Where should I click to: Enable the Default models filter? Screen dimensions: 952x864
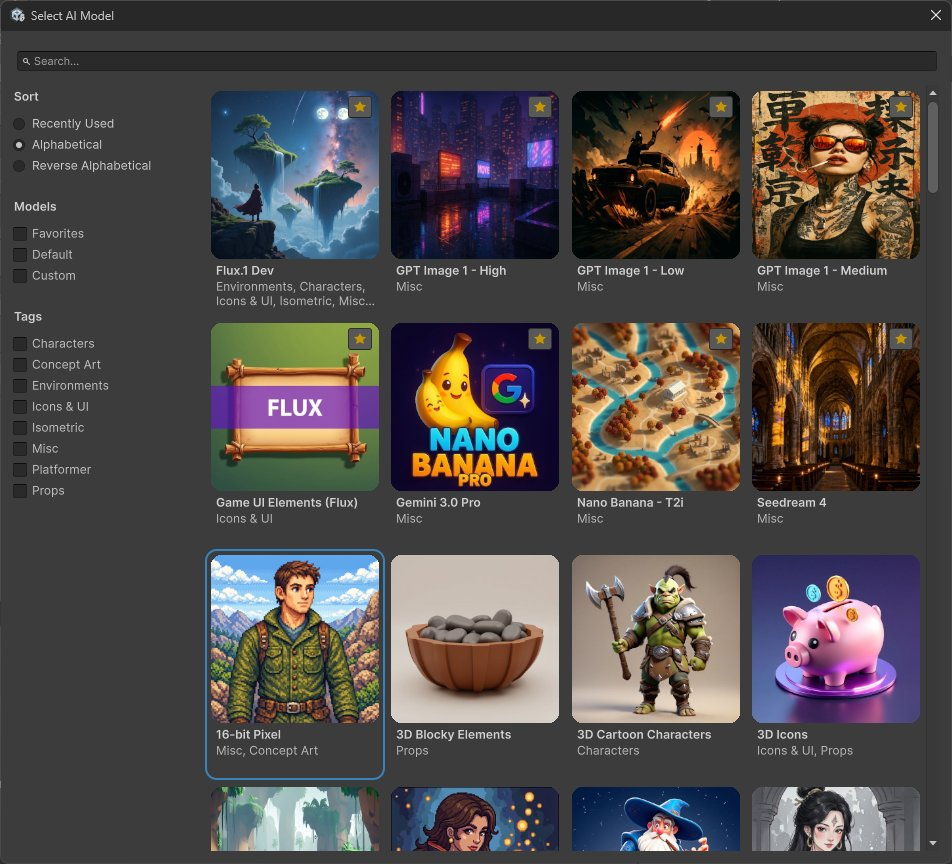(20, 254)
